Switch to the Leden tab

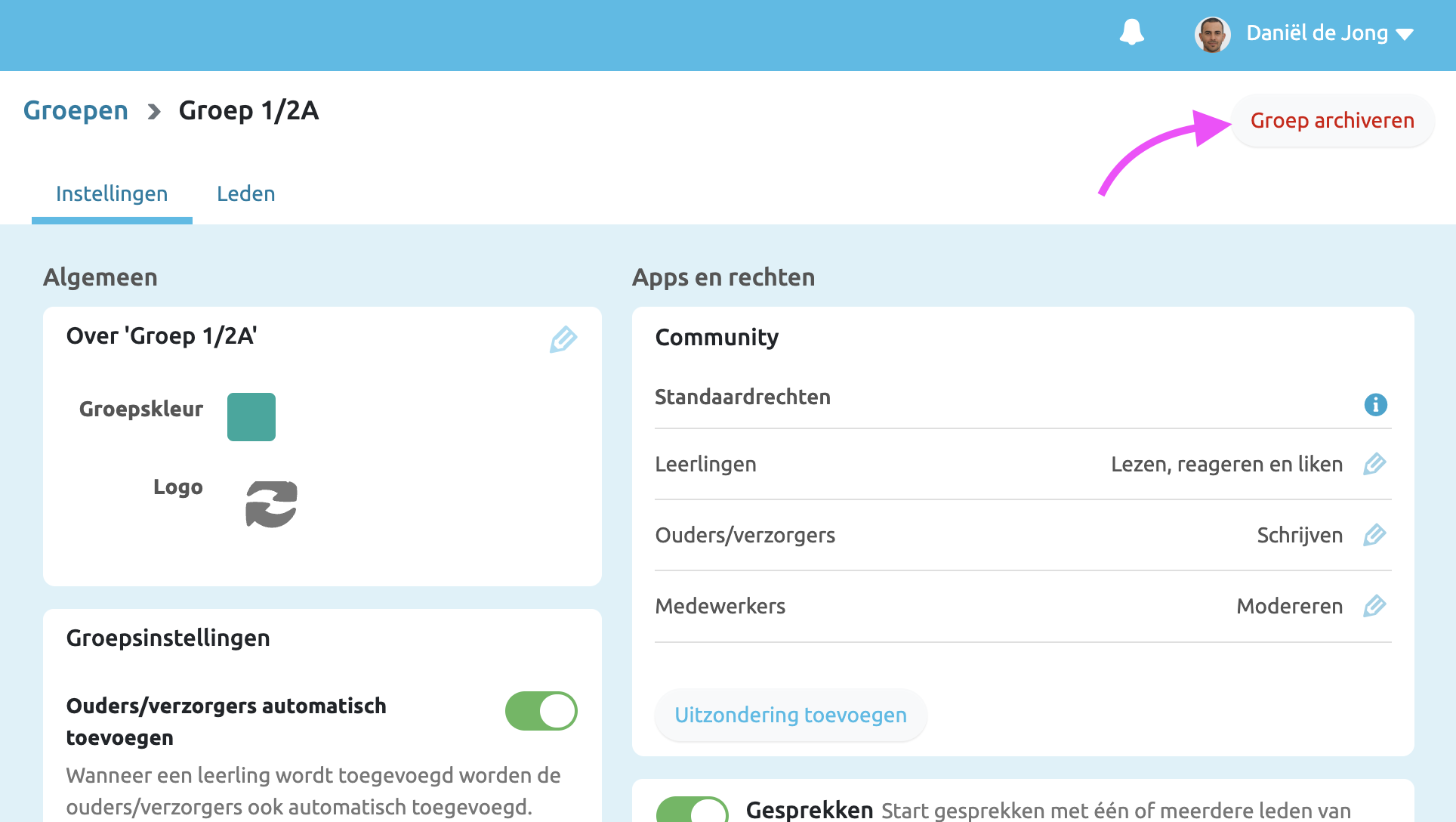245,193
